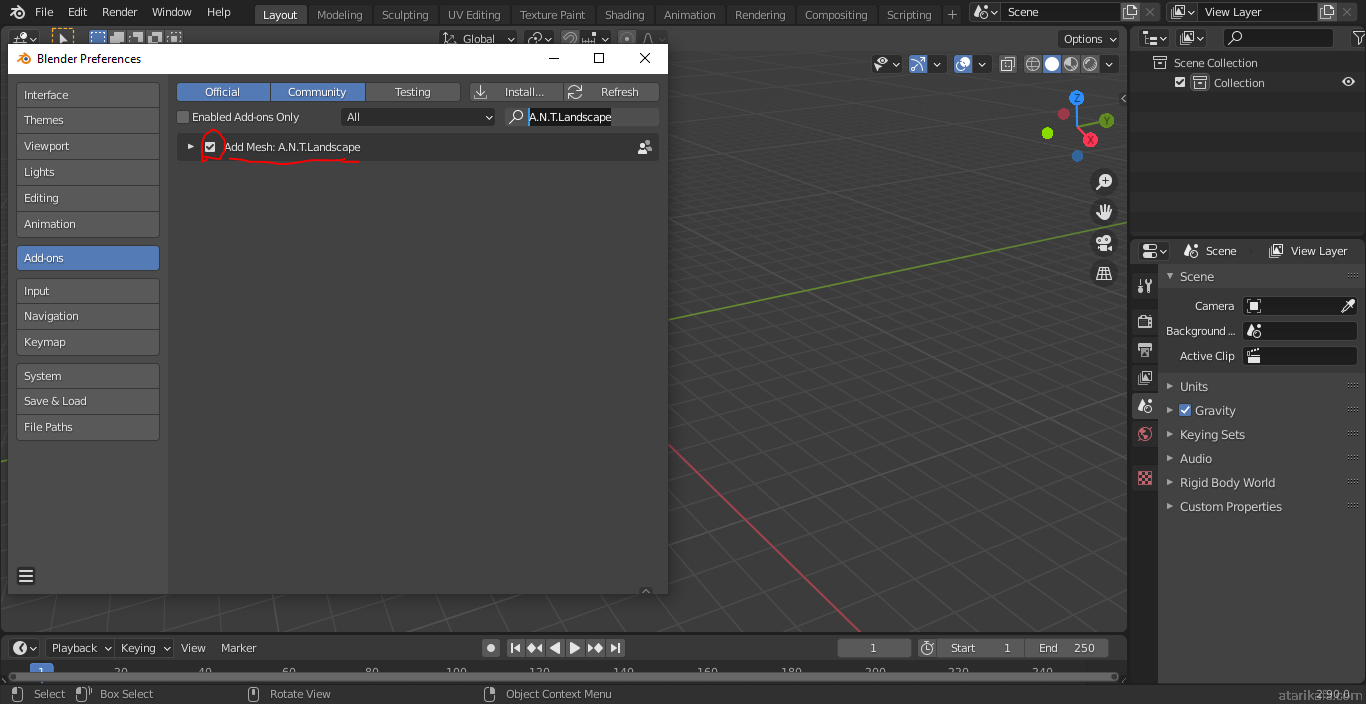
Task: Open the Render properties tab
Action: click(1145, 322)
